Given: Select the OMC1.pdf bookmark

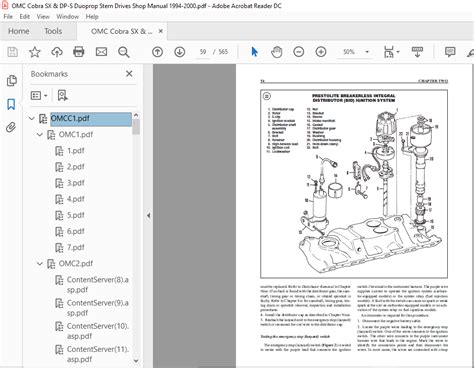Looking at the screenshot, I should point(76,135).
